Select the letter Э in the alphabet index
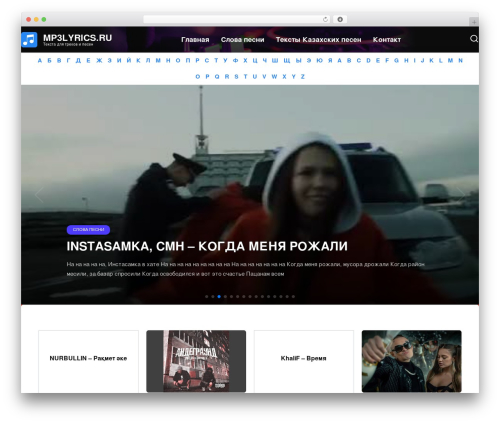This screenshot has height=423, width=500. [x=309, y=60]
